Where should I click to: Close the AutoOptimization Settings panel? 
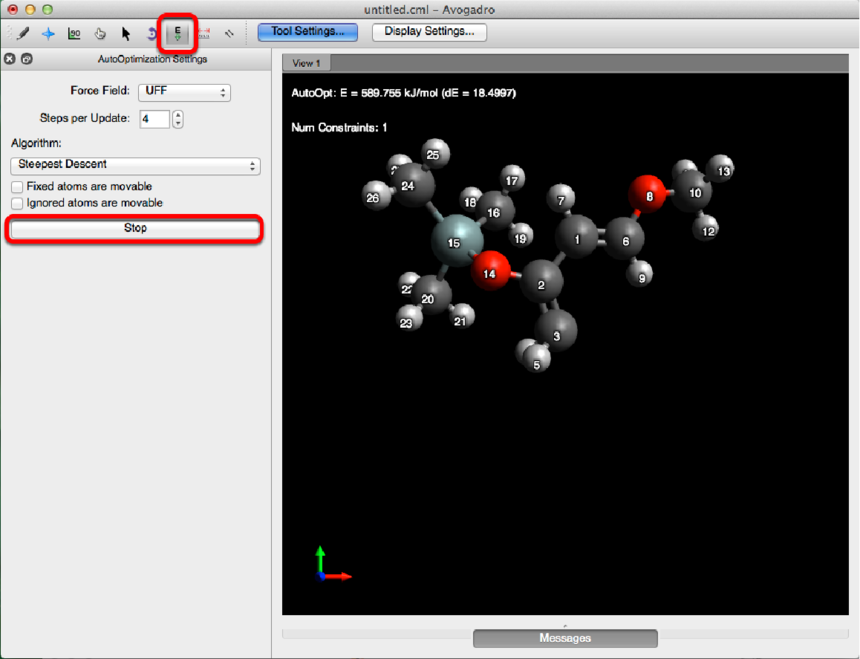coord(10,59)
